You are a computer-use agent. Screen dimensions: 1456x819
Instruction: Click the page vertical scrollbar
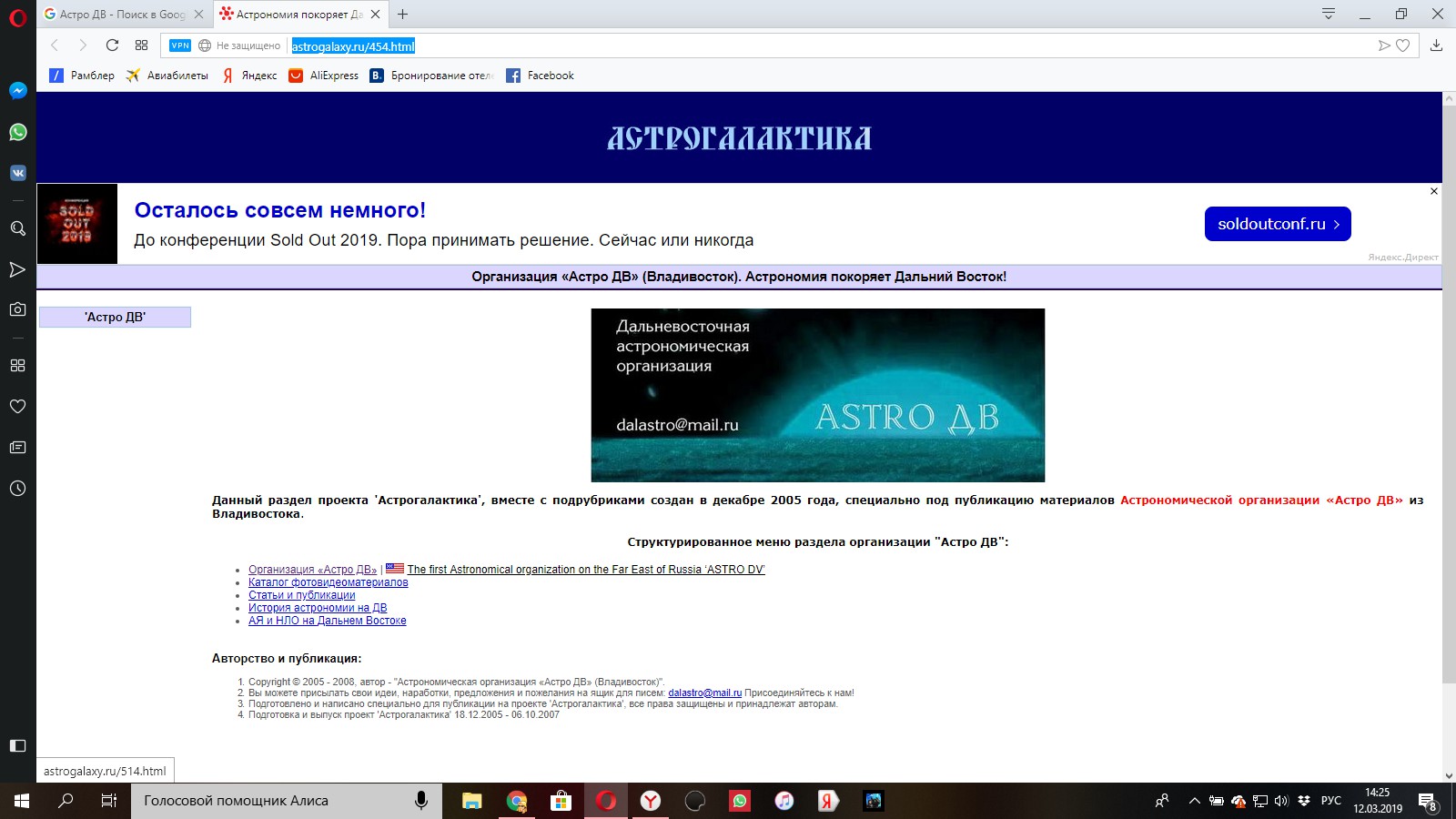tap(1449, 394)
